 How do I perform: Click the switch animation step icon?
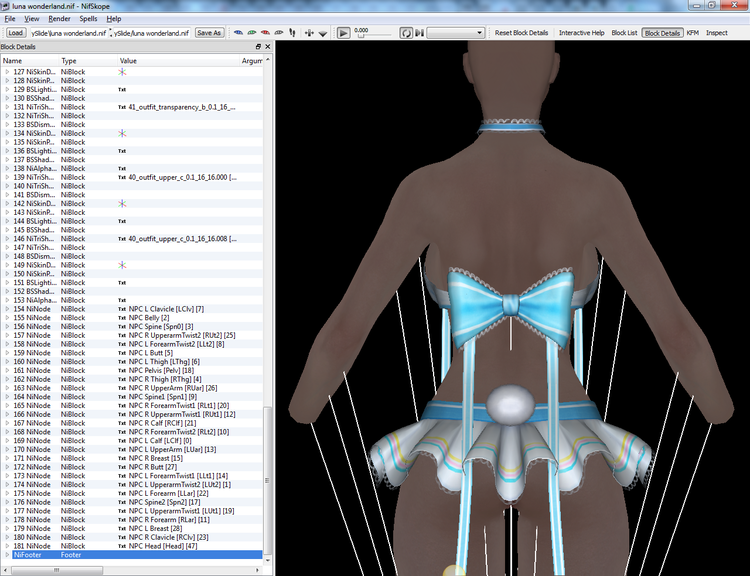point(419,33)
